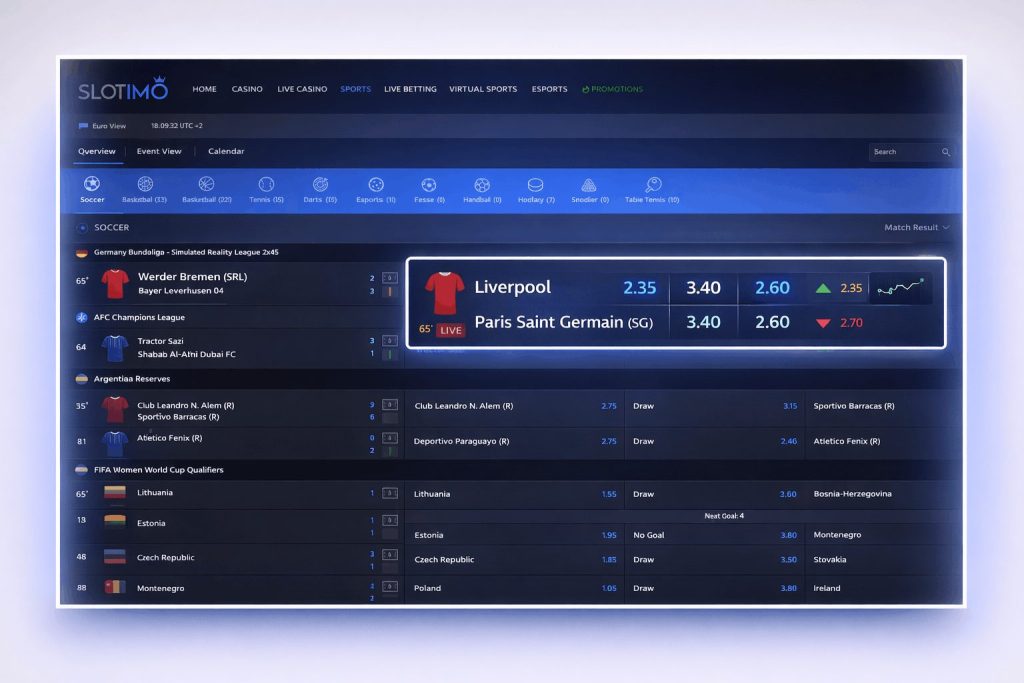Open the Sports menu item
1024x683 pixels.
coord(355,89)
